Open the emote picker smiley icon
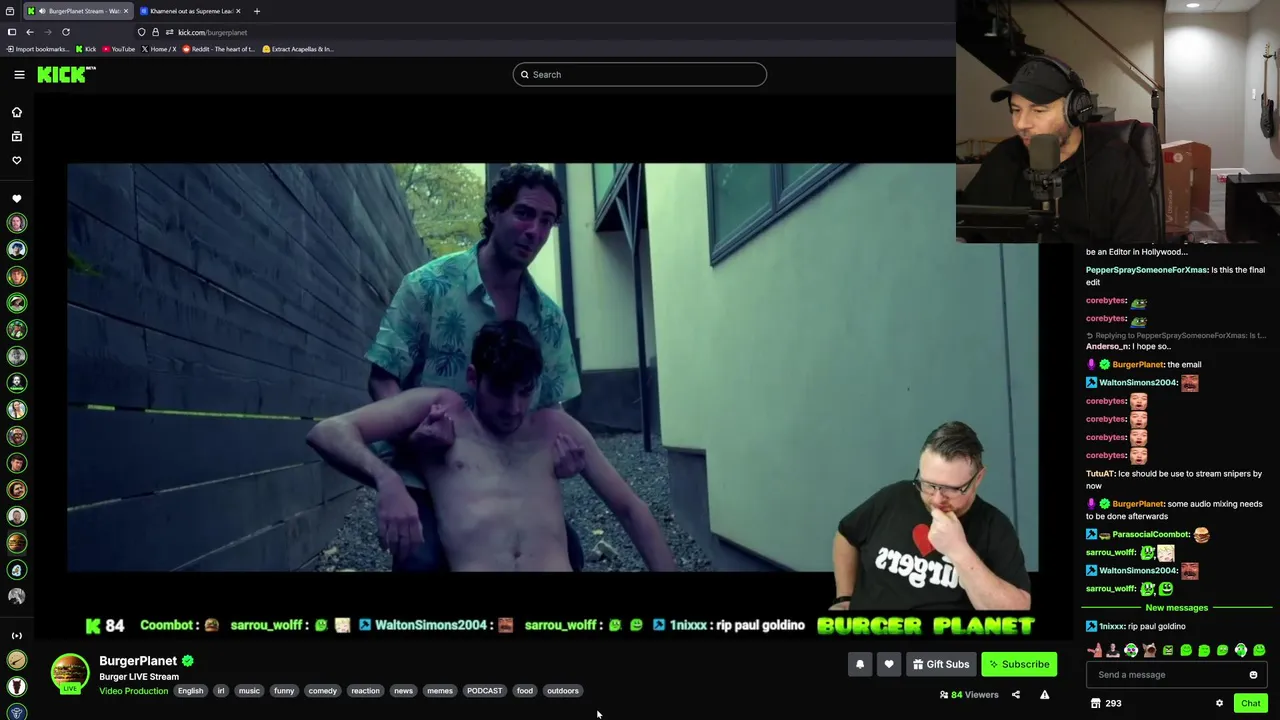1280x720 pixels. [1253, 675]
